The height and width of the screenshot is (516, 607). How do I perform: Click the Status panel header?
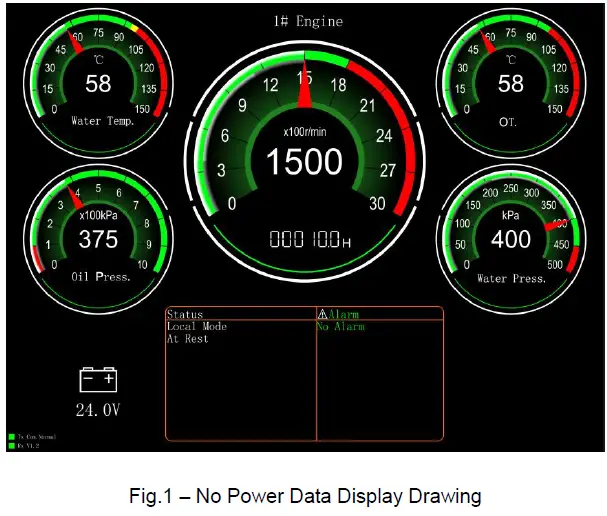(185, 314)
